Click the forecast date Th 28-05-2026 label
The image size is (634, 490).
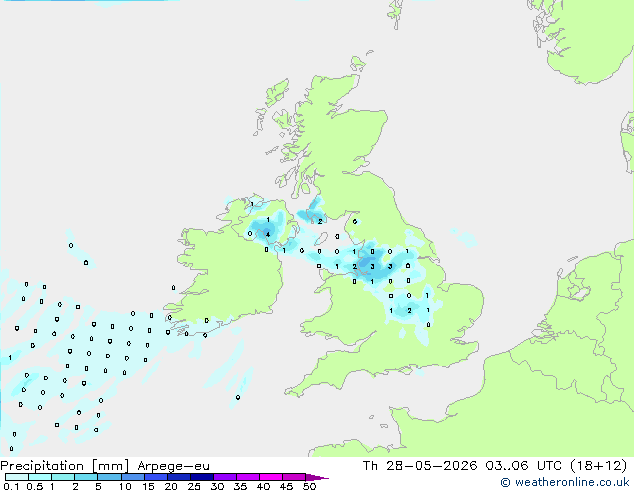[x=420, y=466]
